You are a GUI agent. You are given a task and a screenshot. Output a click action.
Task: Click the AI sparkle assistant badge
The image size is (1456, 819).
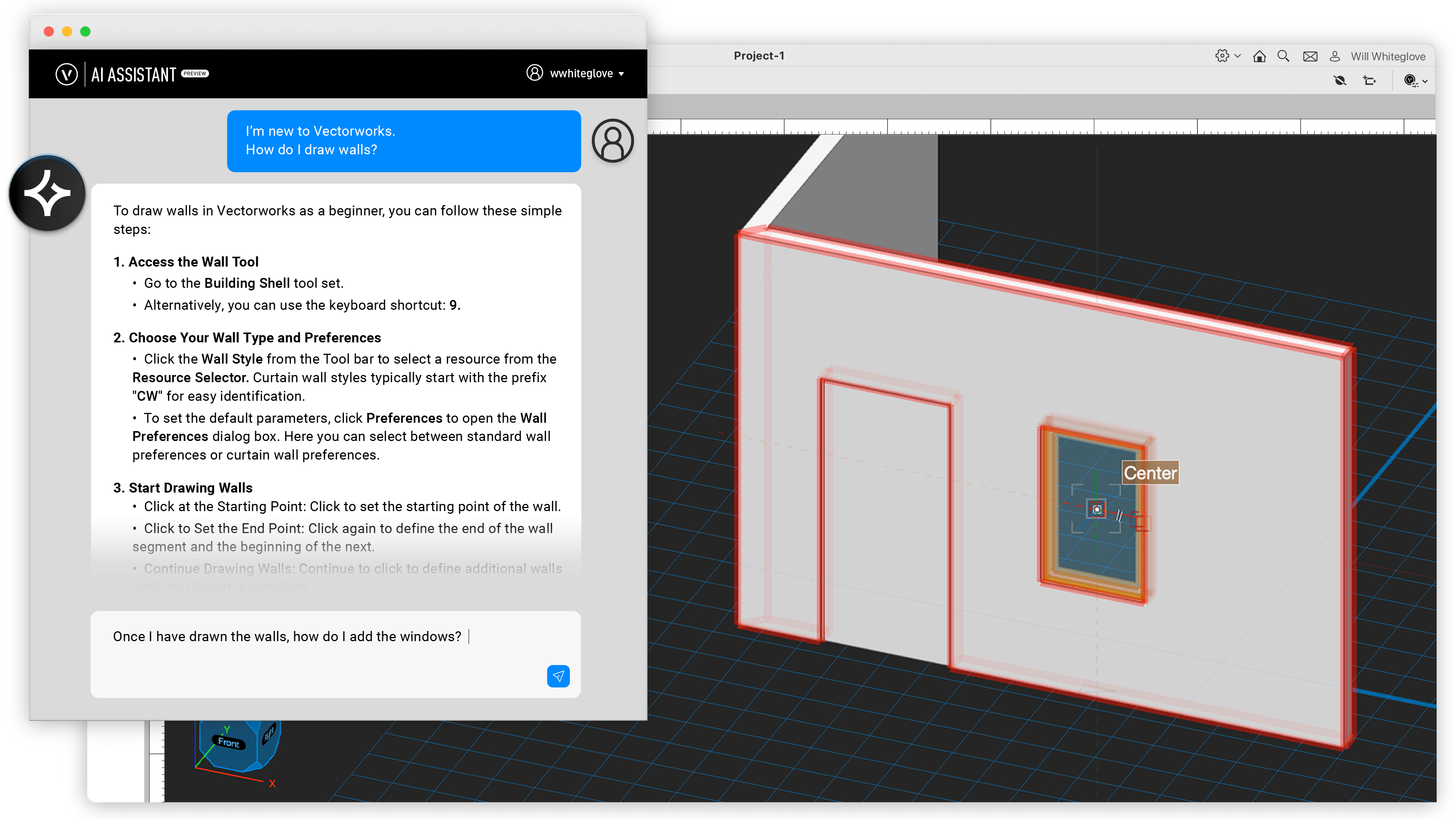[48, 193]
